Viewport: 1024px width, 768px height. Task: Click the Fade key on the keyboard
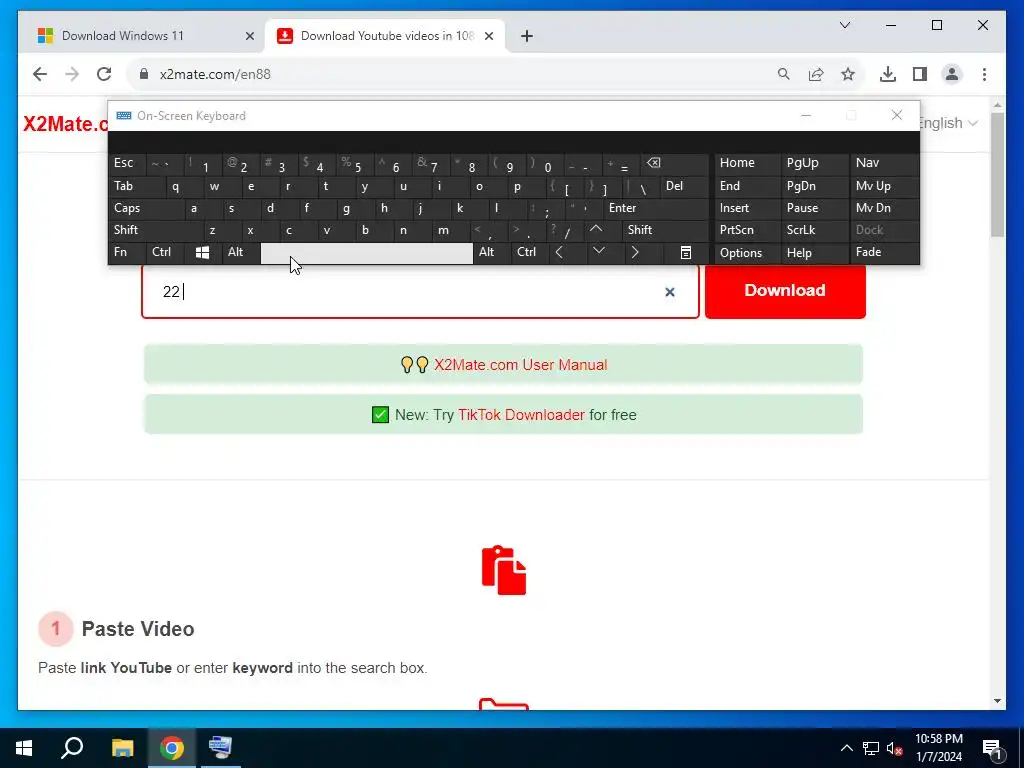pyautogui.click(x=884, y=253)
